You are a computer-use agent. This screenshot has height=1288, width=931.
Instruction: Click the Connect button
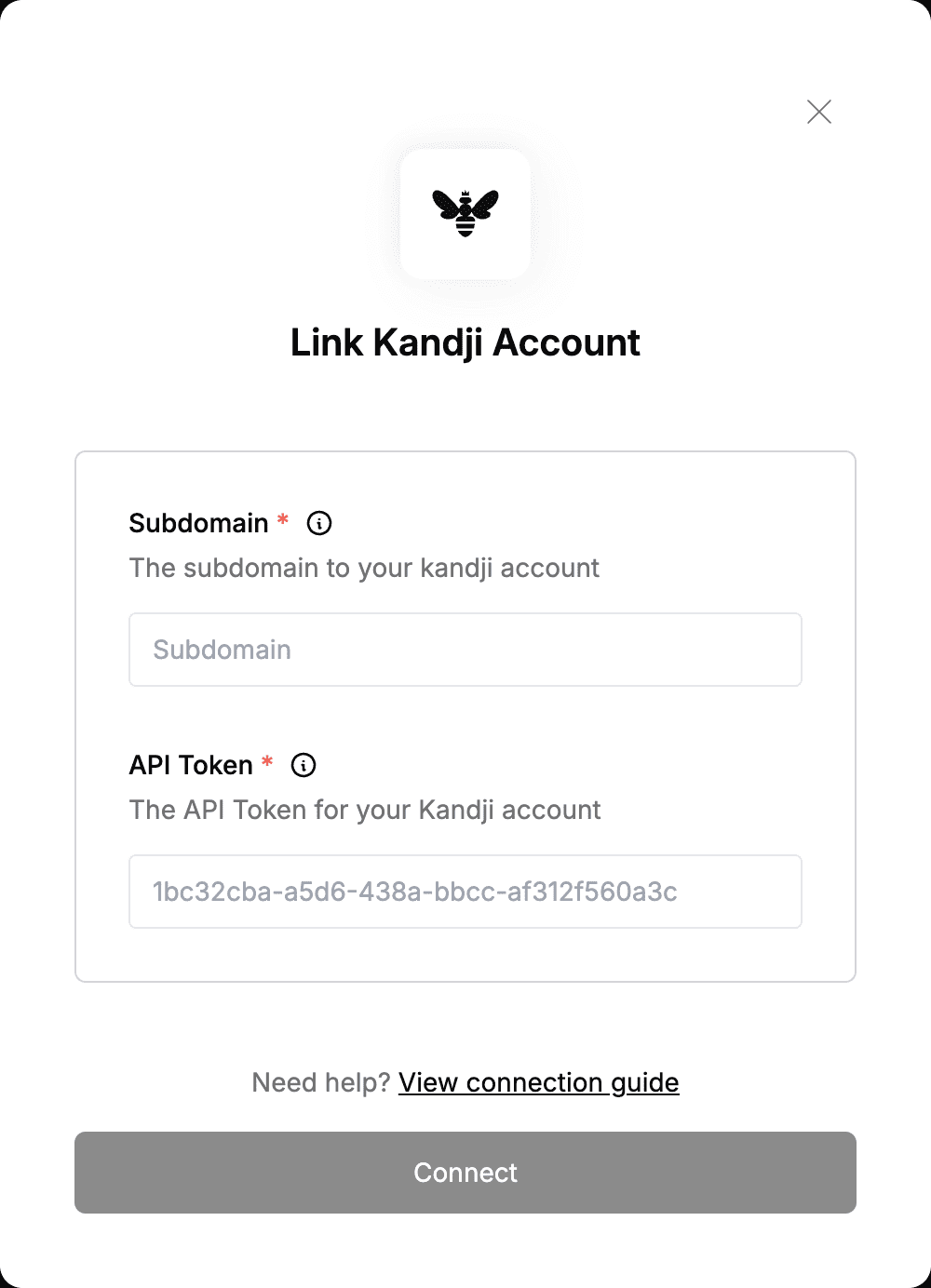pyautogui.click(x=465, y=1173)
